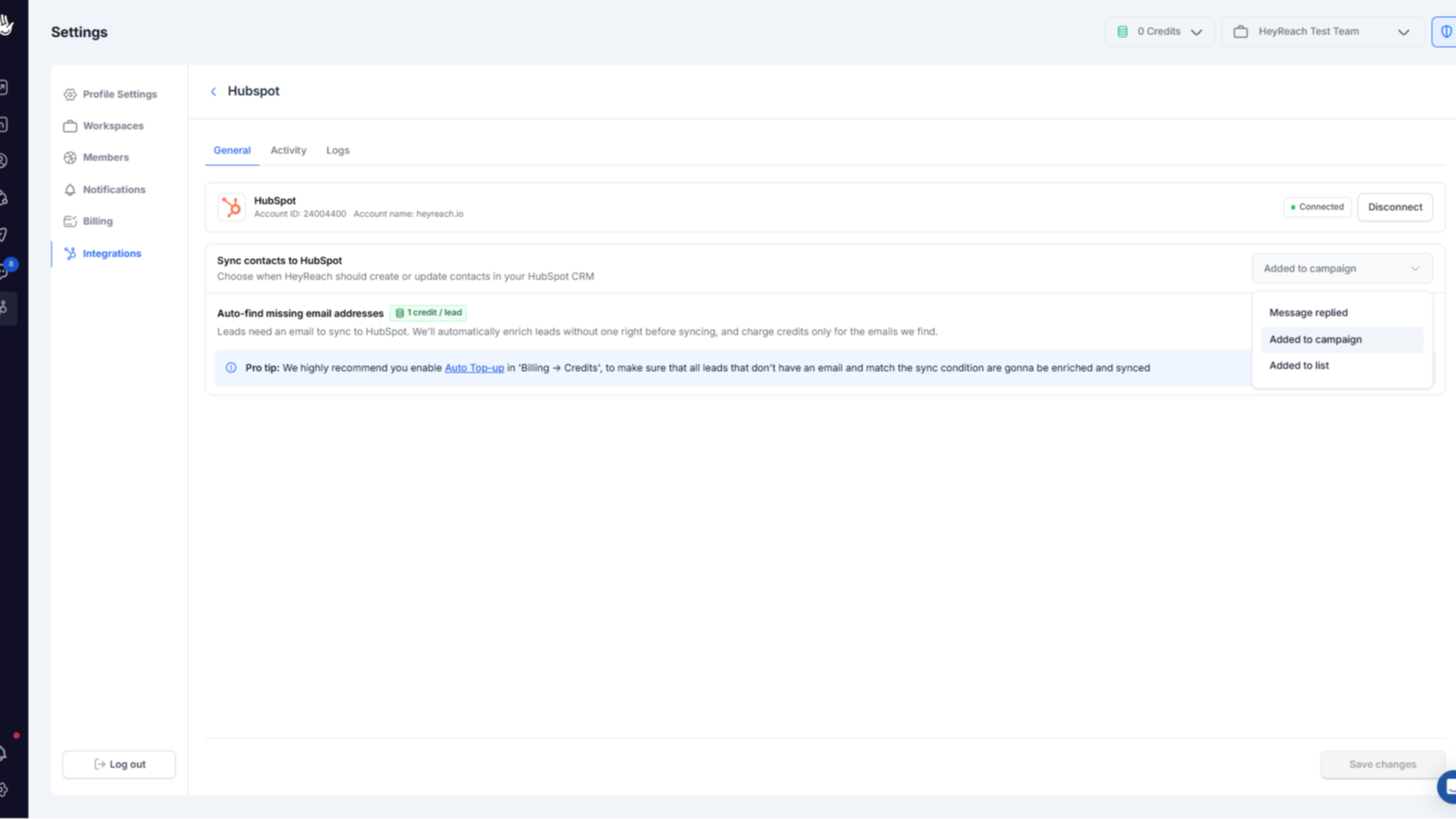Click the HubSpot logo icon

pyautogui.click(x=232, y=207)
